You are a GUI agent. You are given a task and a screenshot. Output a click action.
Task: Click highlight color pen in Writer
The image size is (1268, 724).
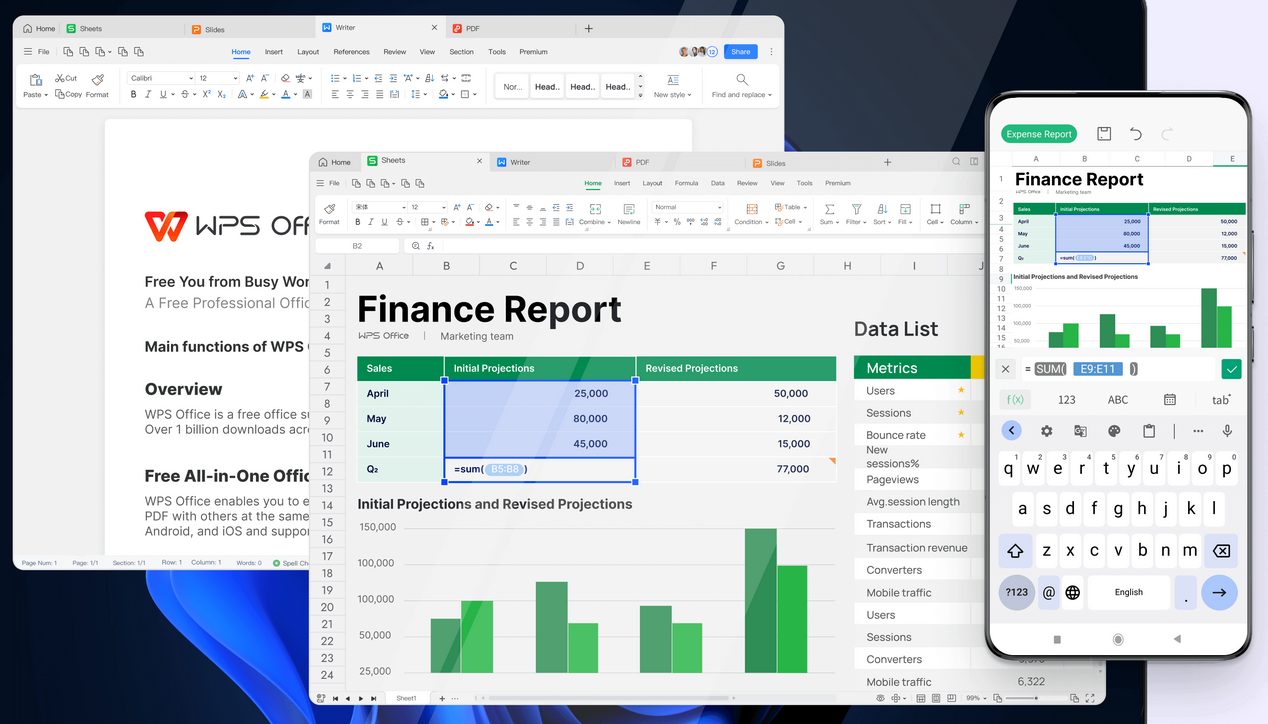point(264,94)
